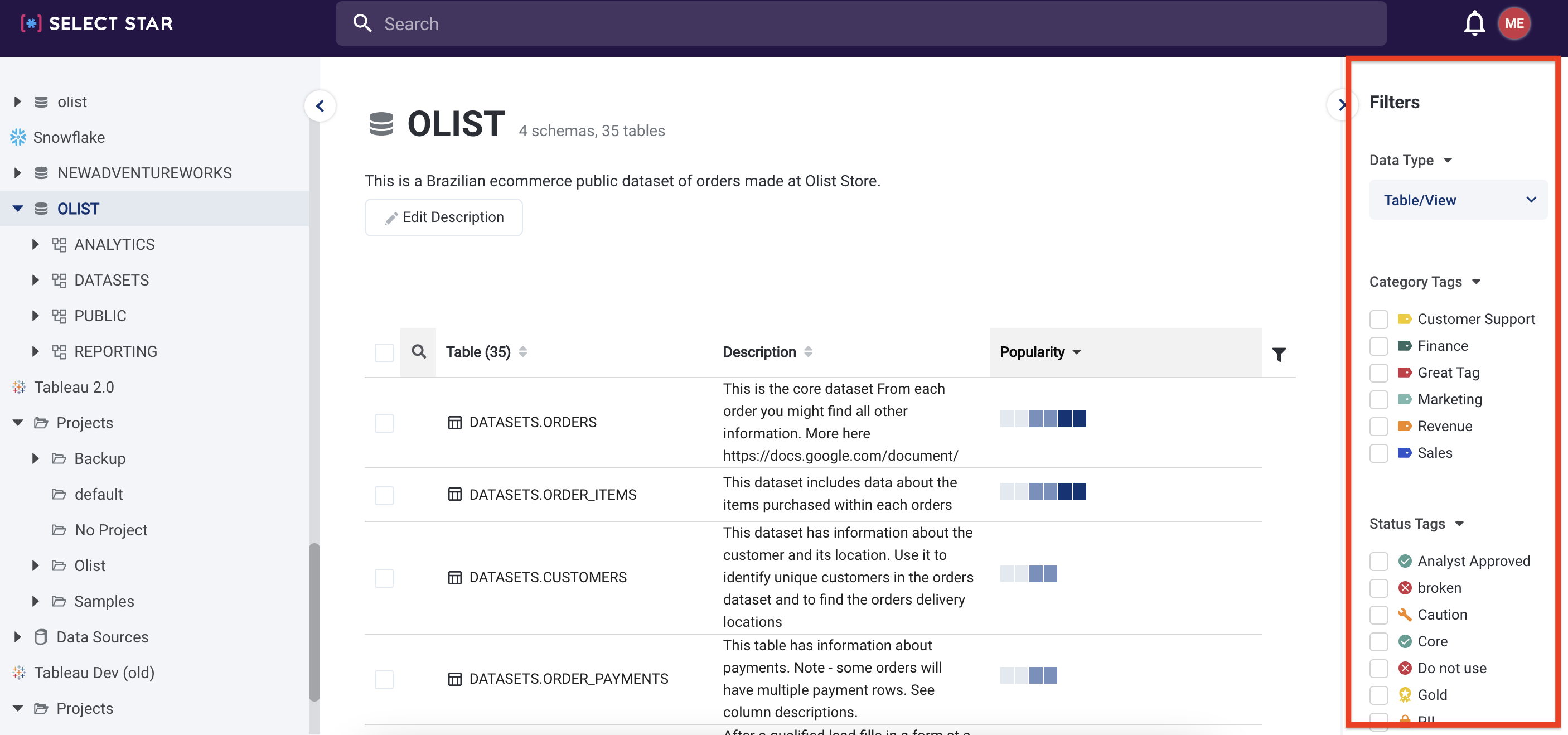Click the Caution wrench icon
Screen dimensions: 1568x735
point(1404,615)
